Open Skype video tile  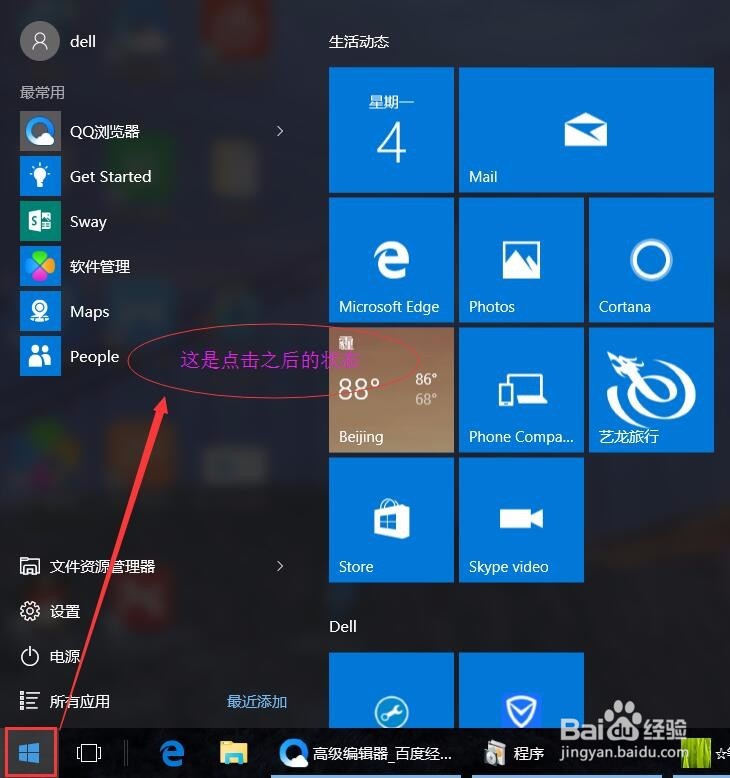[522, 520]
